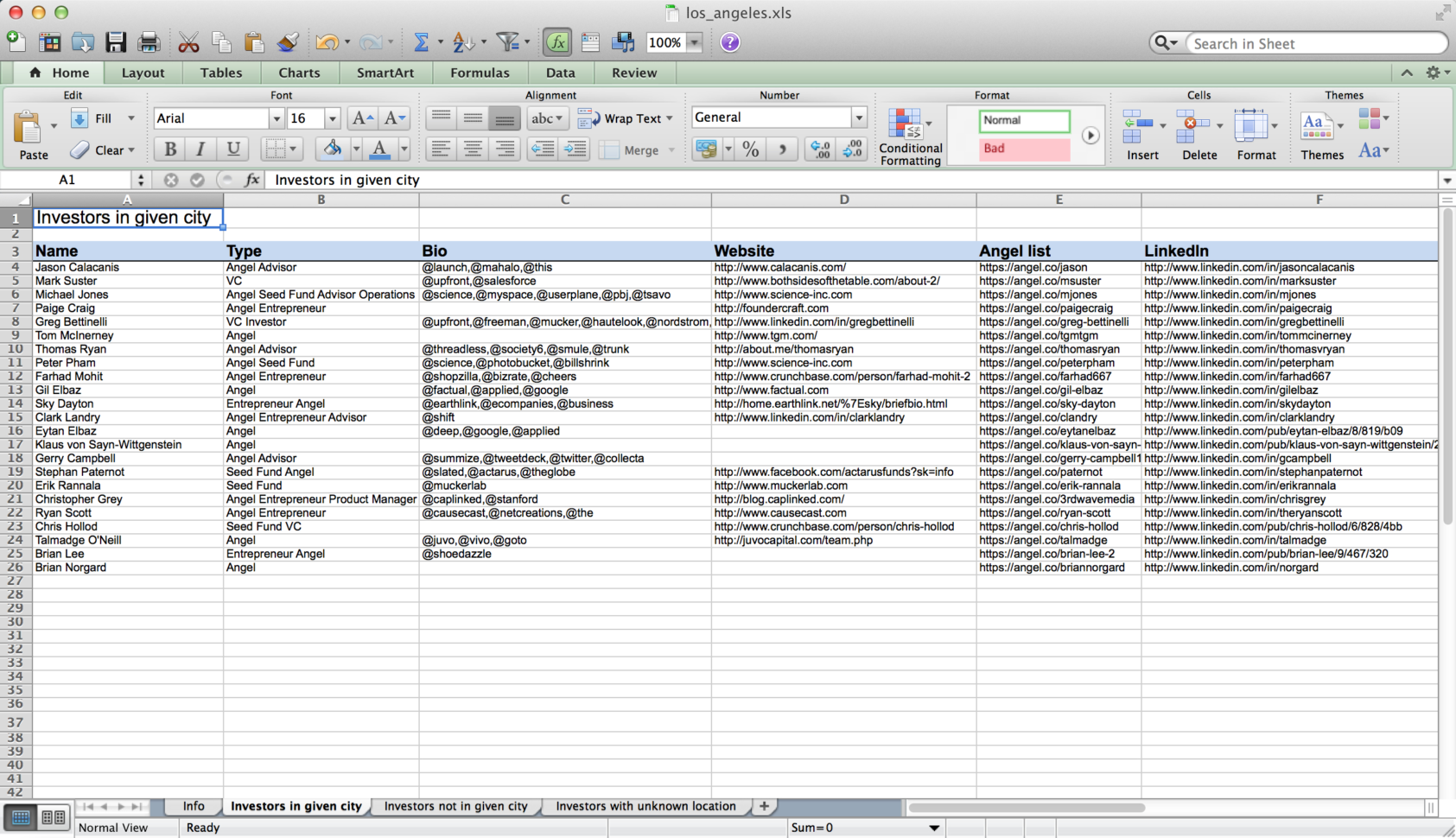Expand the formula bar with the right arrow
The height and width of the screenshot is (838, 1456).
point(1446,181)
